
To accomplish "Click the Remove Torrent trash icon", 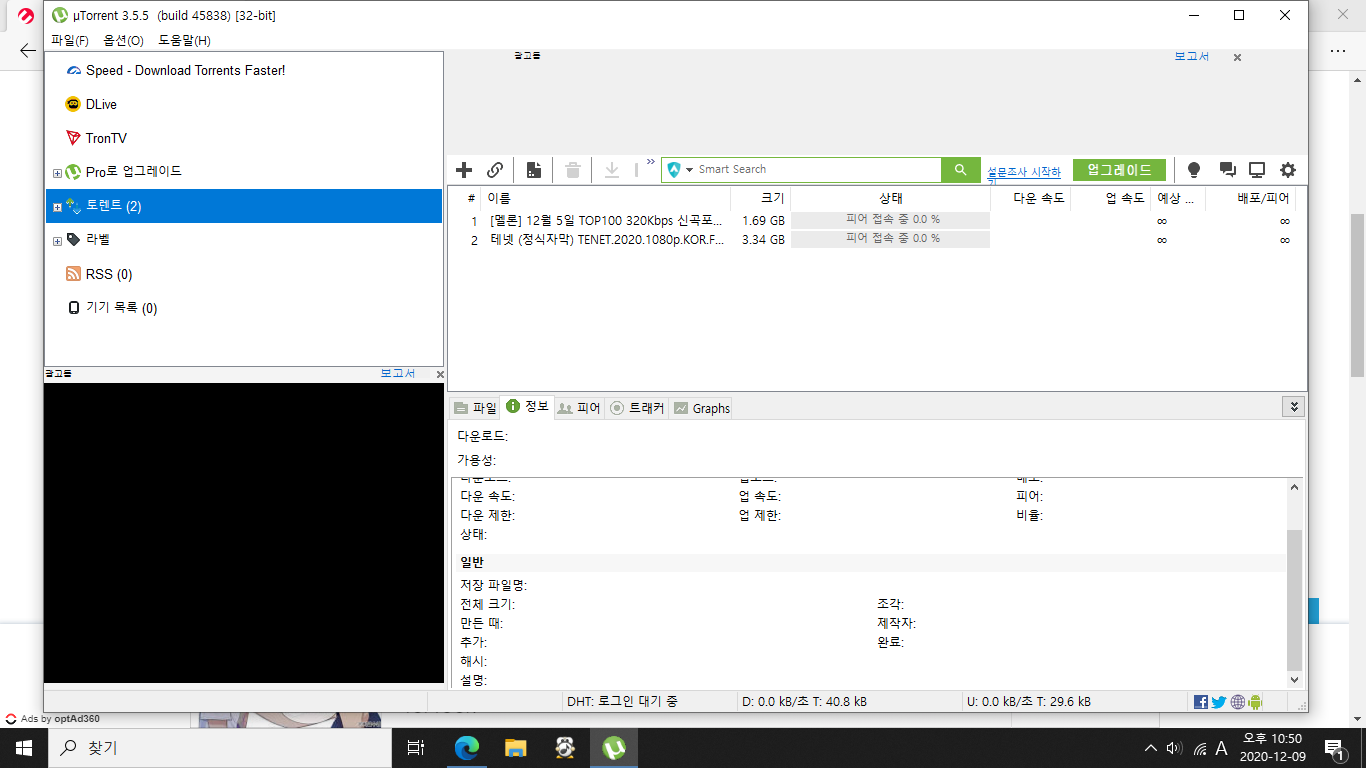I will point(573,170).
